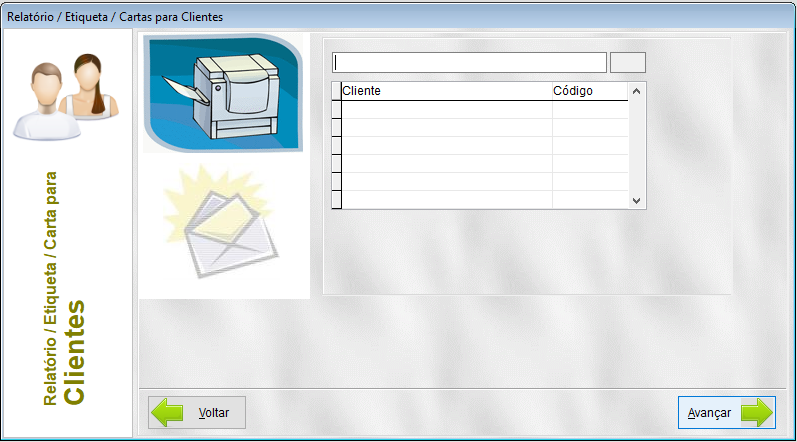Click the printer report icon
Screen dimensions: 797x442
[x=222, y=92]
